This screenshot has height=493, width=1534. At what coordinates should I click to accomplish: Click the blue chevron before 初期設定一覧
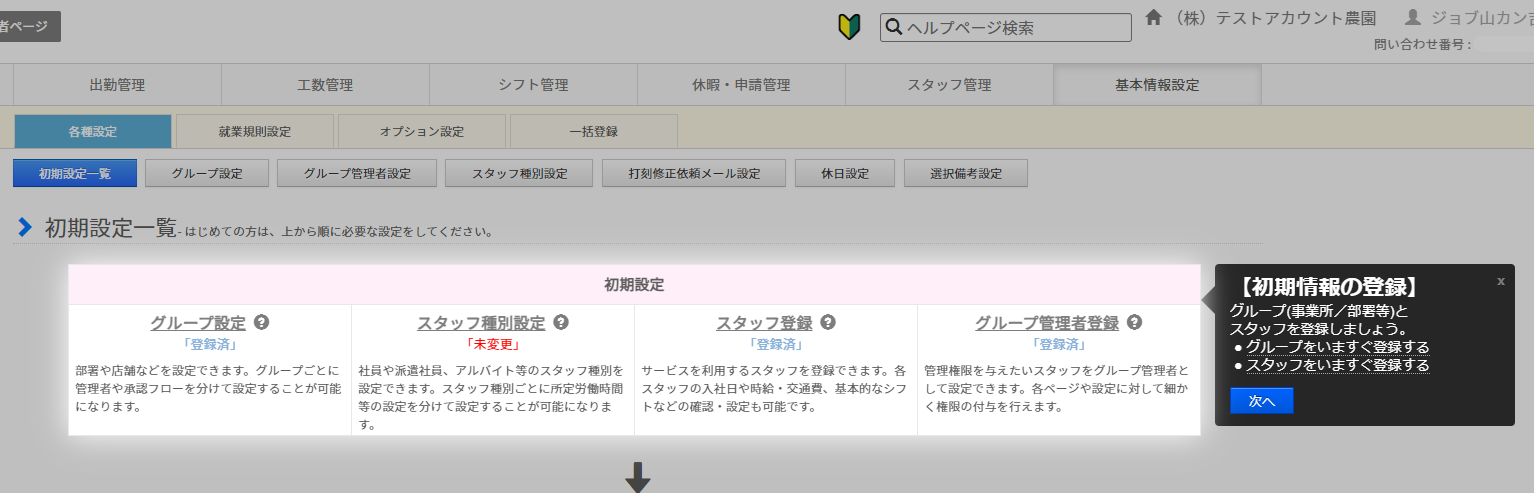tap(25, 227)
